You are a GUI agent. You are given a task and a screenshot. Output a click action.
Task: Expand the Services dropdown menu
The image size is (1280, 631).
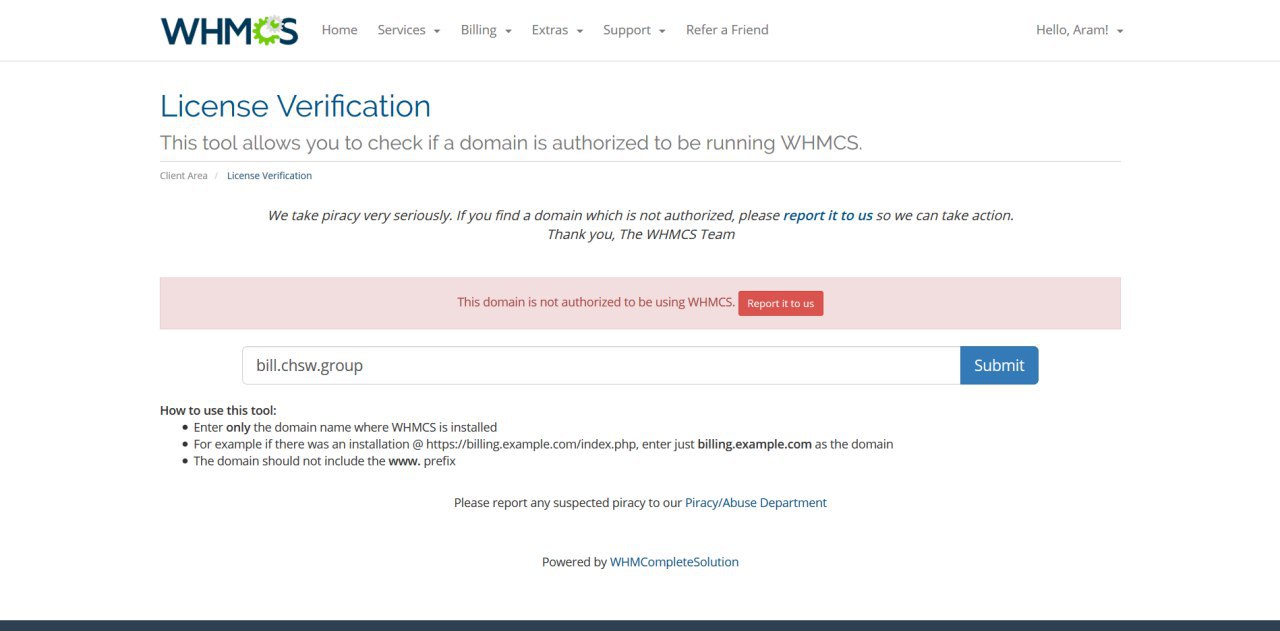(x=408, y=30)
